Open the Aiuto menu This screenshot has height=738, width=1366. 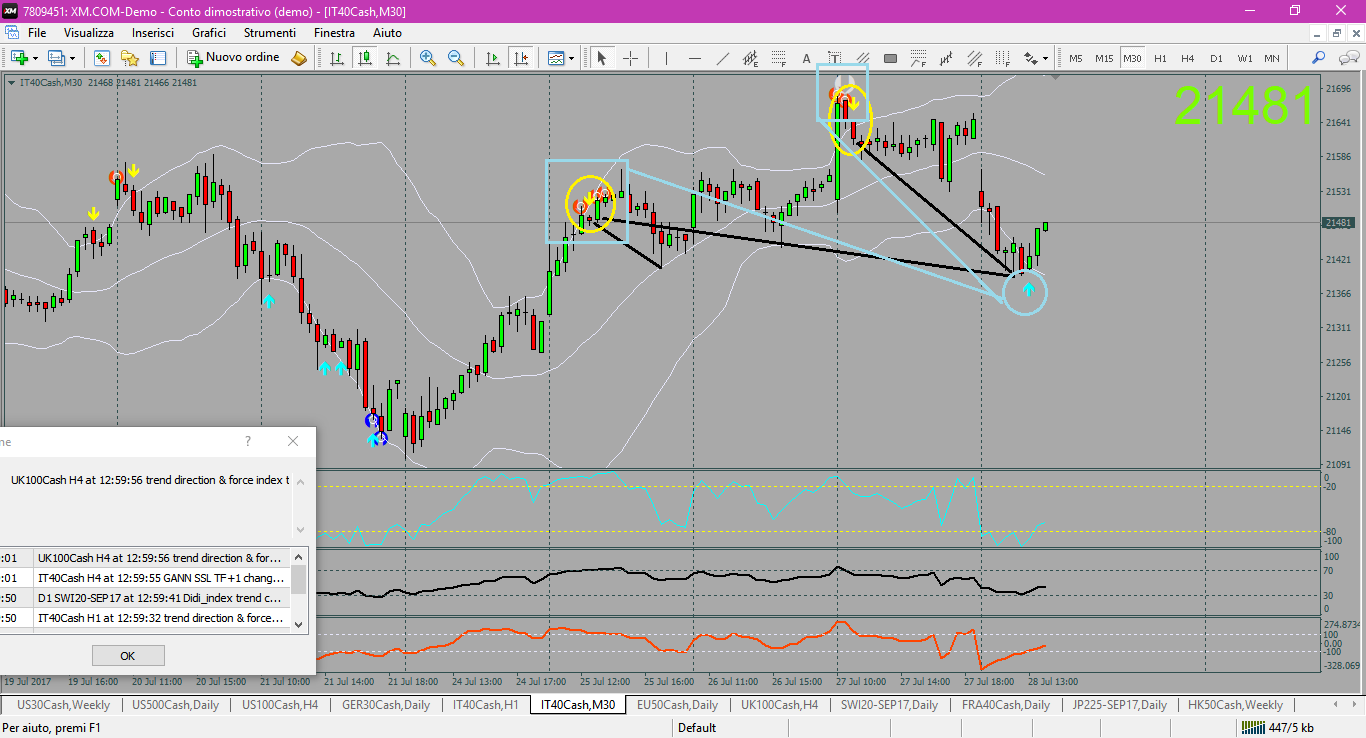pyautogui.click(x=387, y=33)
